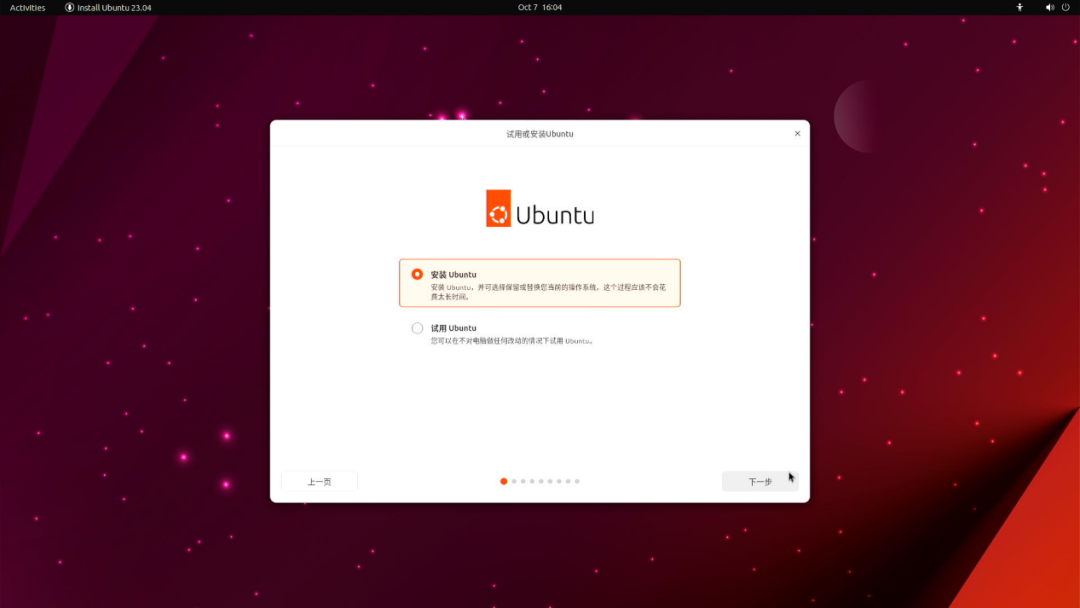This screenshot has height=608, width=1080.
Task: Select the 安装 Ubuntu radio button
Action: point(417,274)
